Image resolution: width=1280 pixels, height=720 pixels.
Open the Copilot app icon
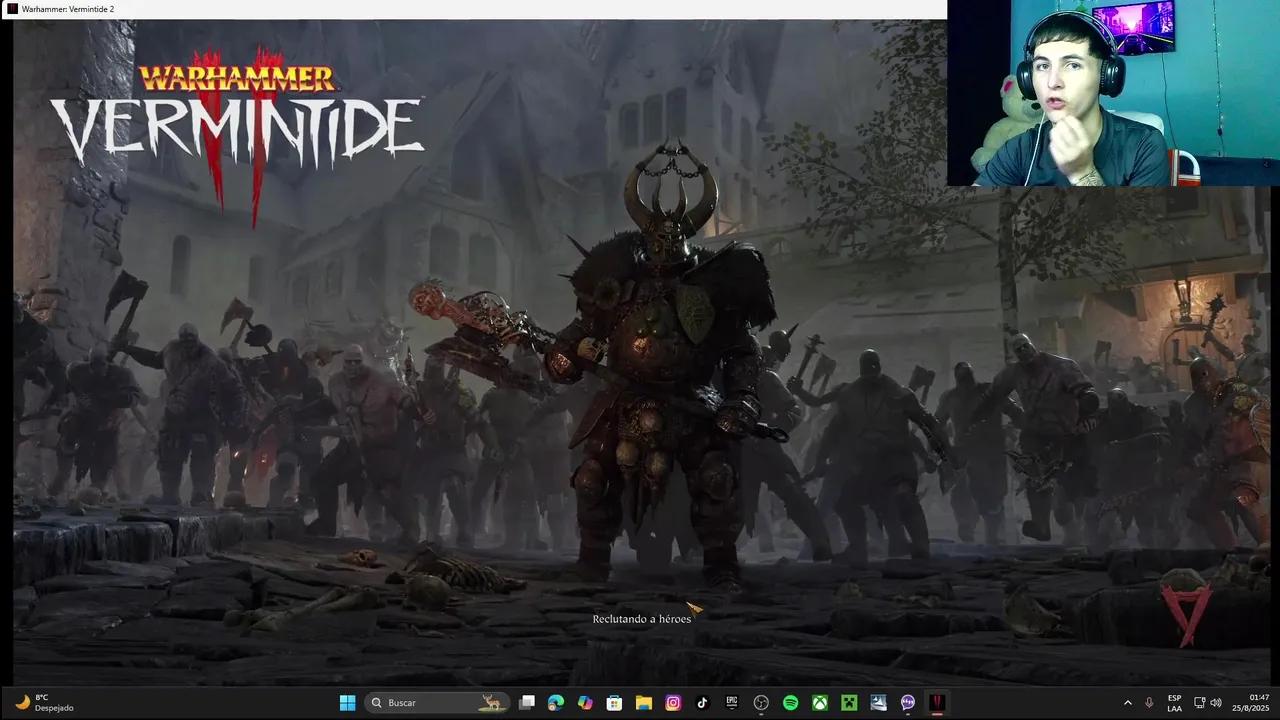(585, 703)
